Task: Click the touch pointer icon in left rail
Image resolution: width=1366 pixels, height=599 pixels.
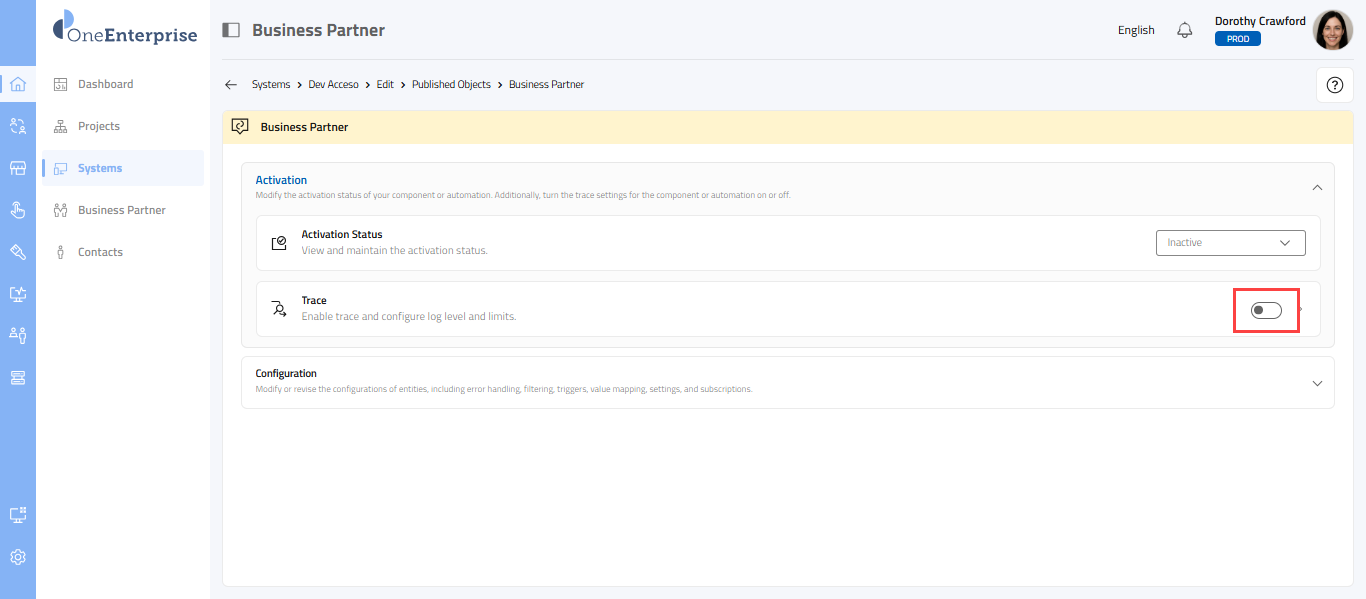Action: (x=18, y=209)
